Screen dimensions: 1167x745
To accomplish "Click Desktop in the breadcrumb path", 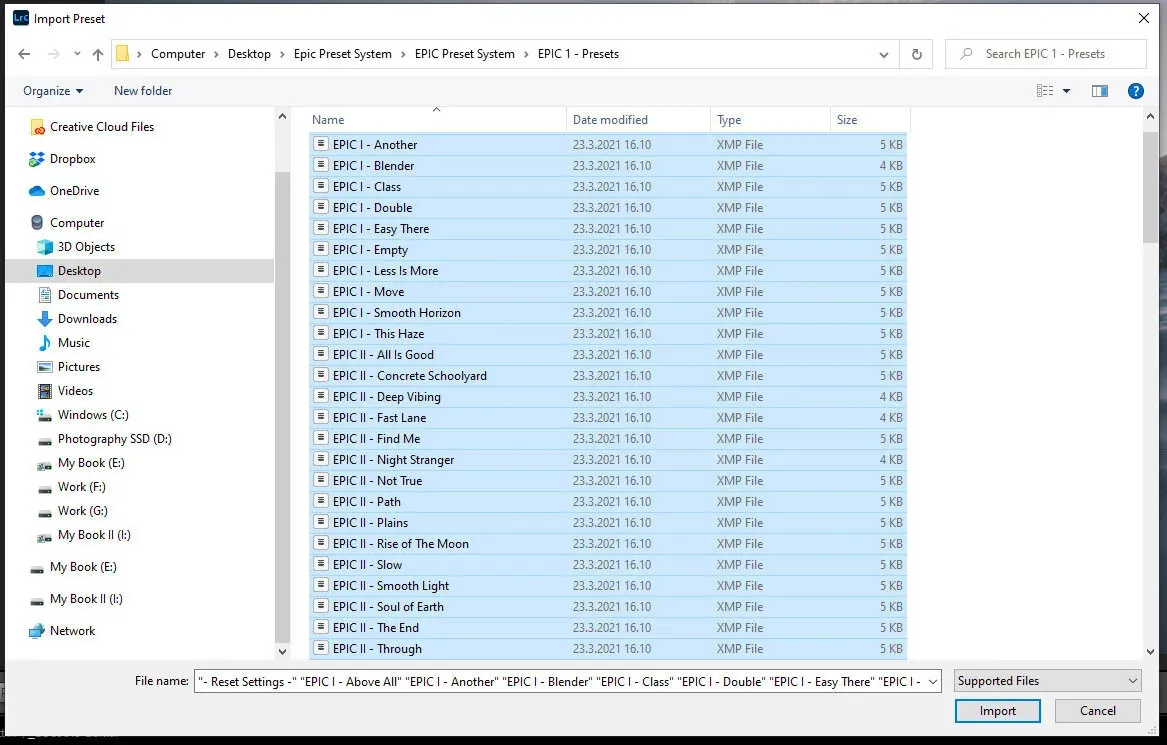I will [250, 53].
